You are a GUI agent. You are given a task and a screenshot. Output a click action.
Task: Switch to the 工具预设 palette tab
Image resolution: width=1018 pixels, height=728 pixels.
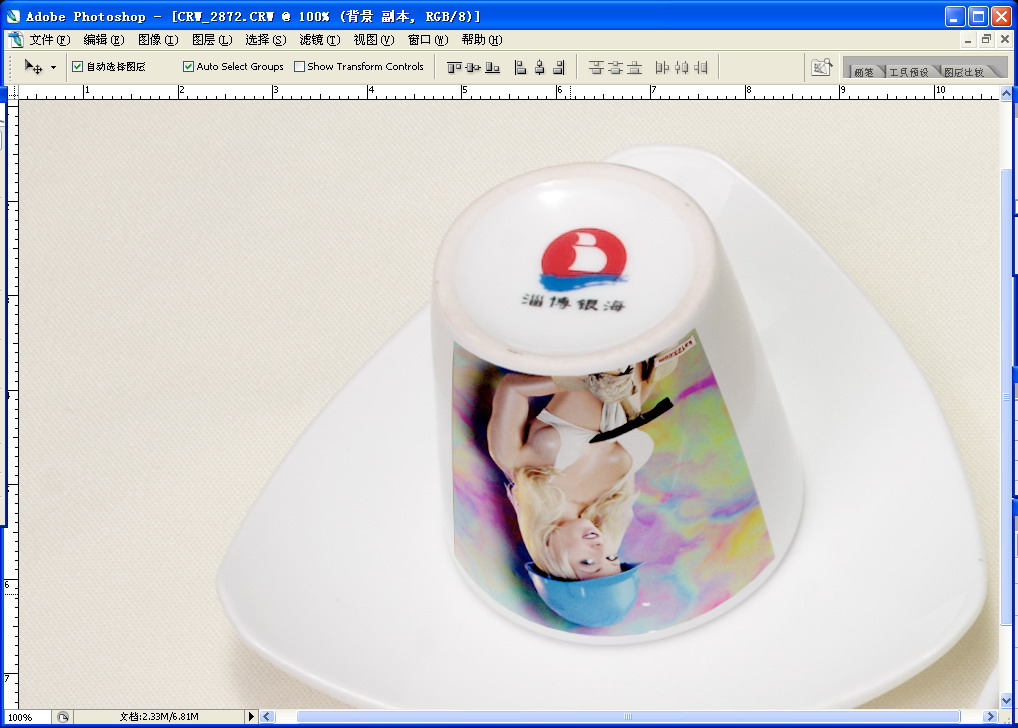pyautogui.click(x=908, y=71)
